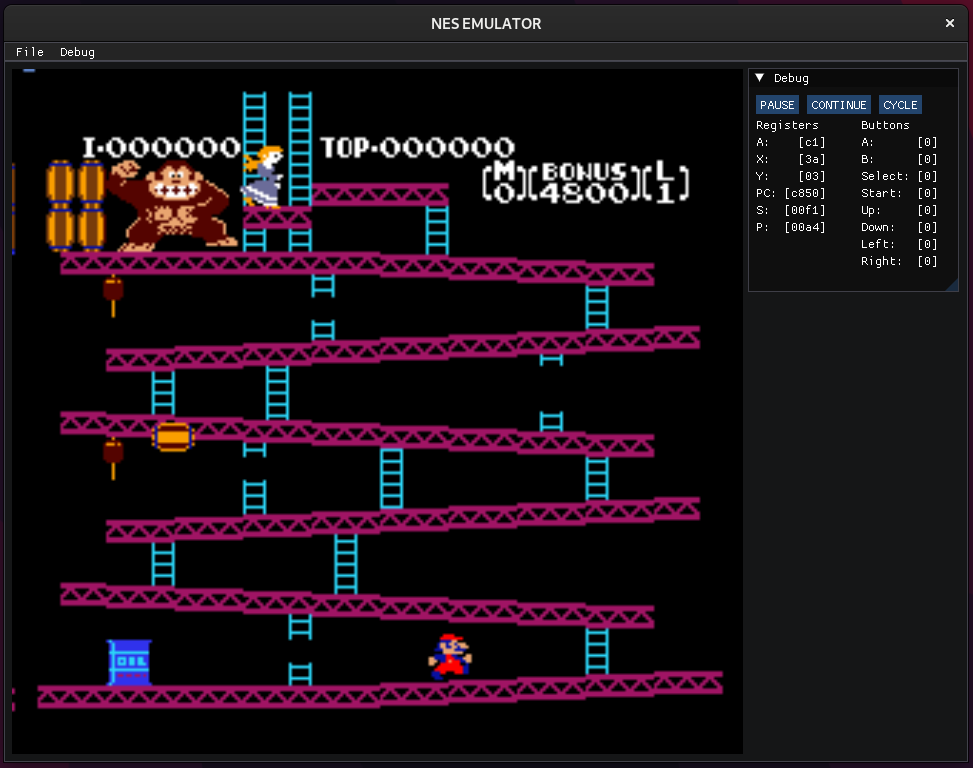Screen dimensions: 973x768
Task: Click the PC register value c850
Action: click(805, 193)
